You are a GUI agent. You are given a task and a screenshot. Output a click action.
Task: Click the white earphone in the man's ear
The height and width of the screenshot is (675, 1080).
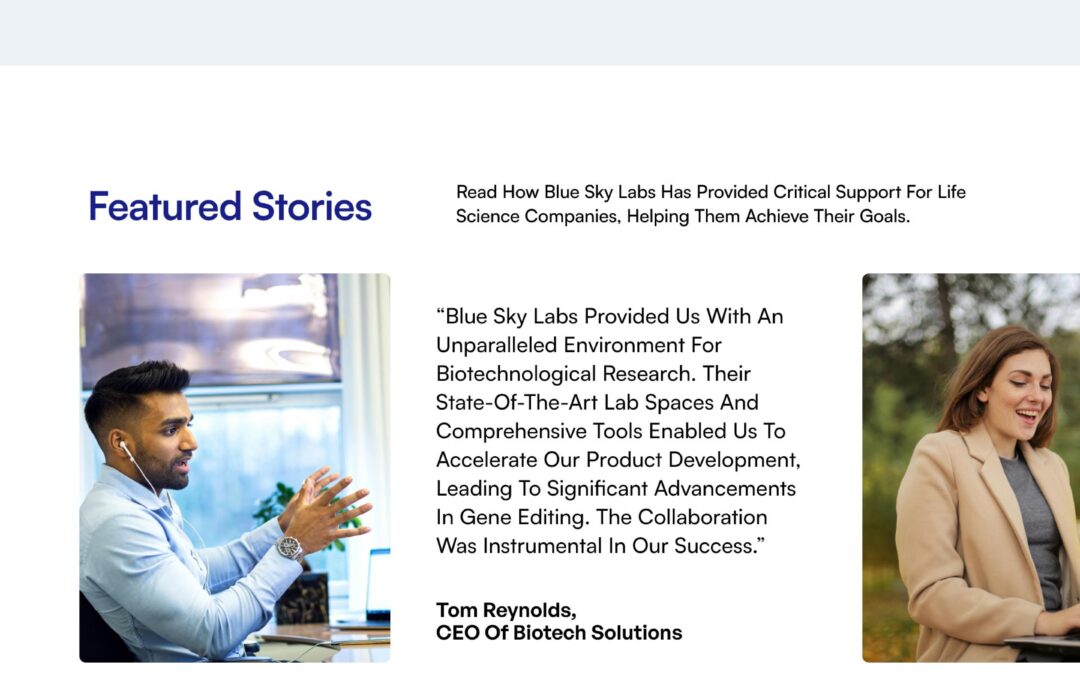pyautogui.click(x=124, y=448)
